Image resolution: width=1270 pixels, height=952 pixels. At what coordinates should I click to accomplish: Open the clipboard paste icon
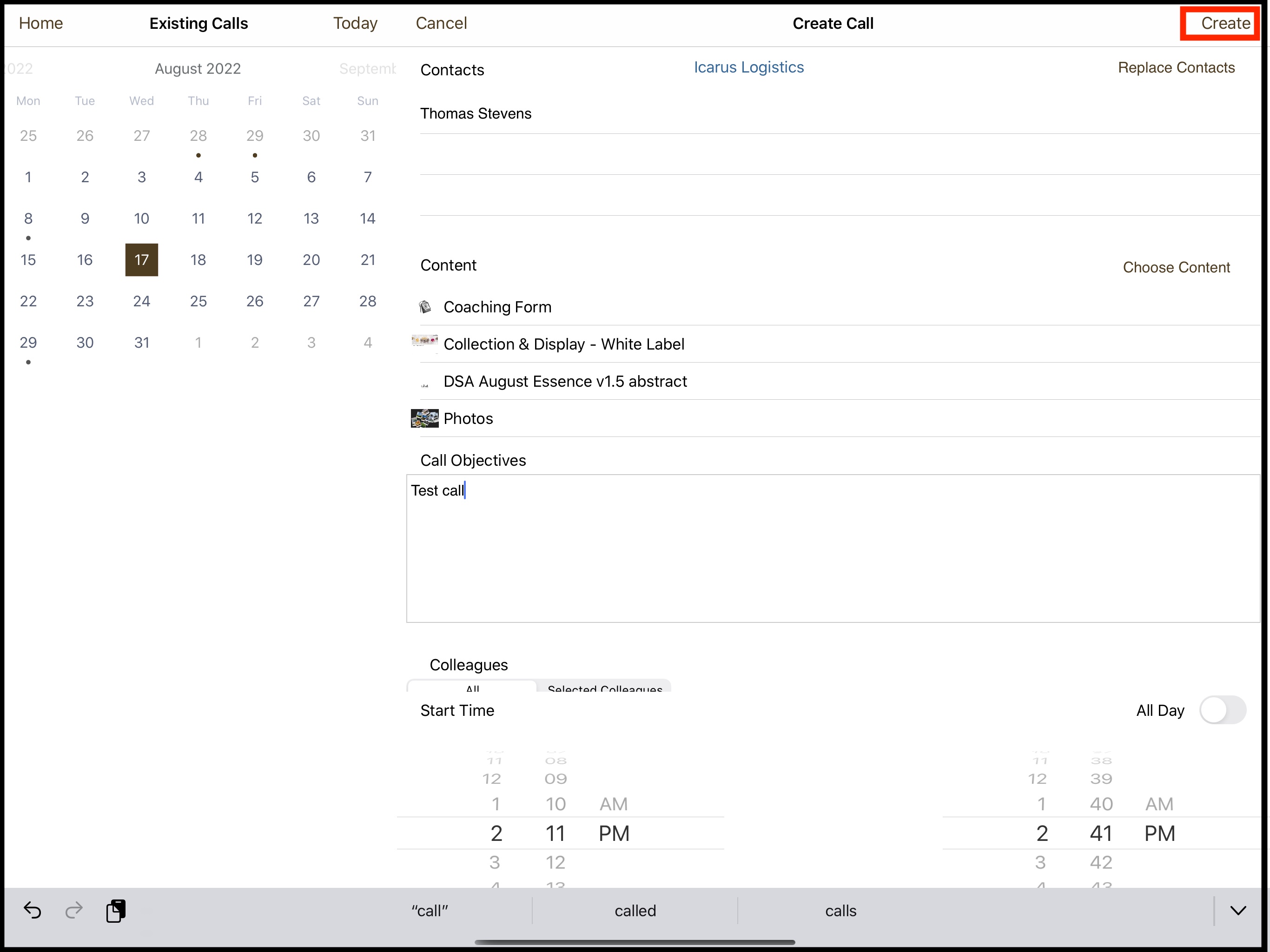point(117,911)
